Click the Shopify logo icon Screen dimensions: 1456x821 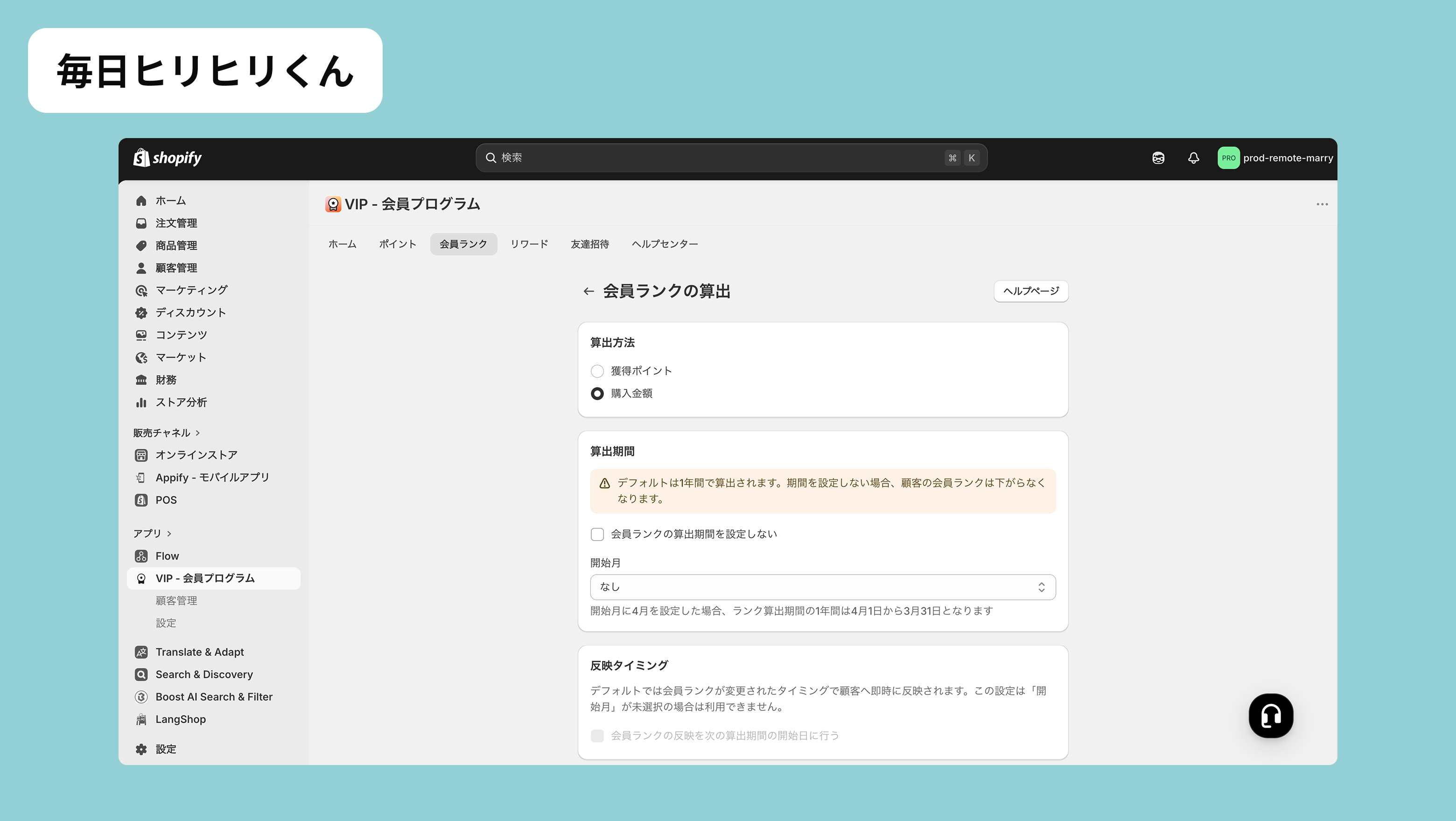tap(141, 158)
